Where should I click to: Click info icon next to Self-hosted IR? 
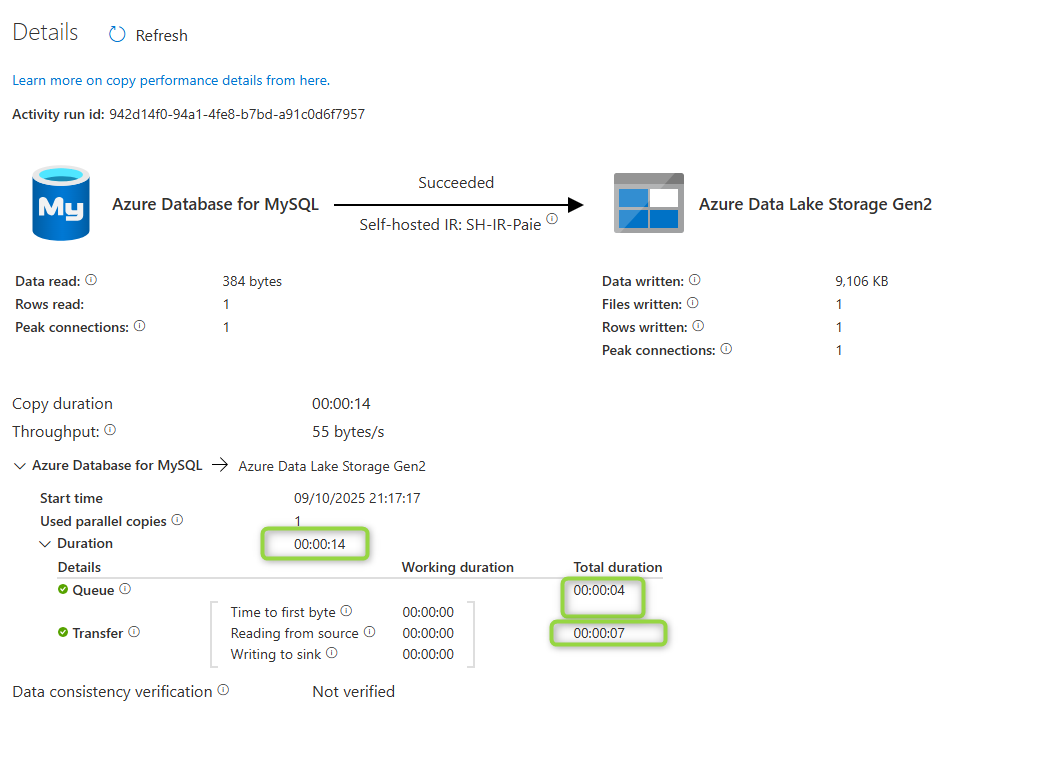click(x=552, y=219)
